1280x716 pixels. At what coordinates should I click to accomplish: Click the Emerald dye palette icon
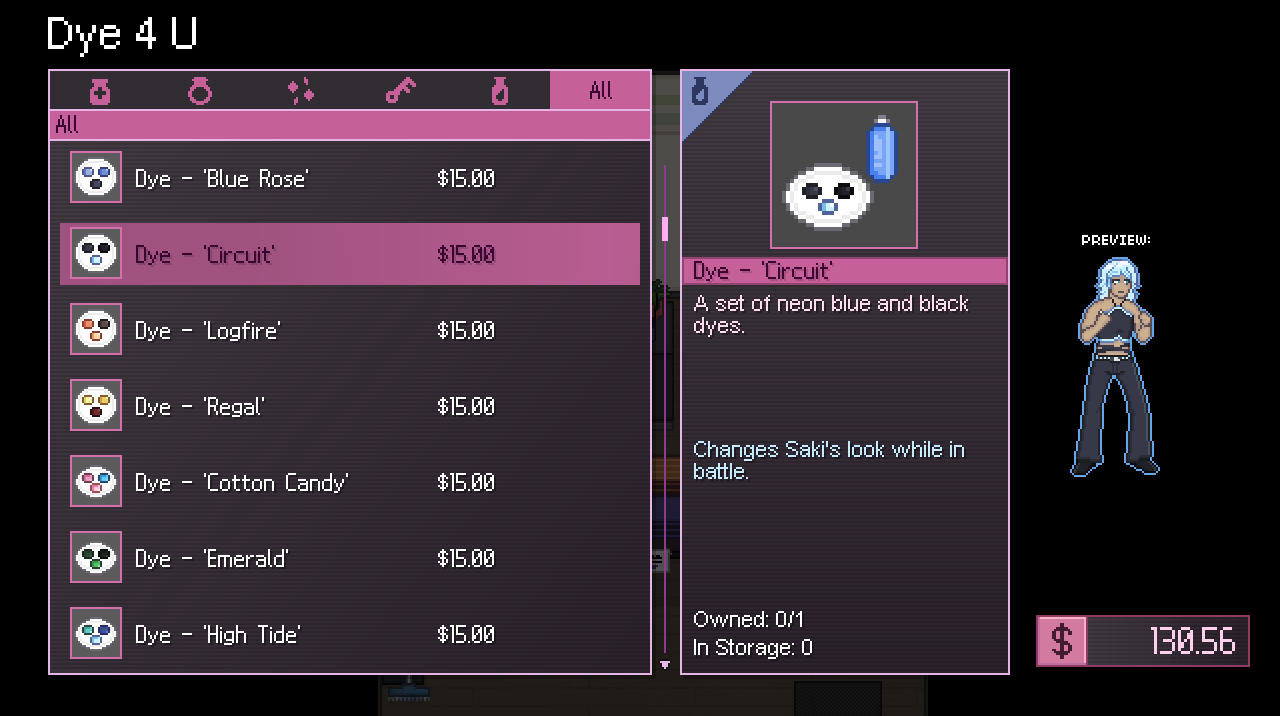[x=96, y=558]
